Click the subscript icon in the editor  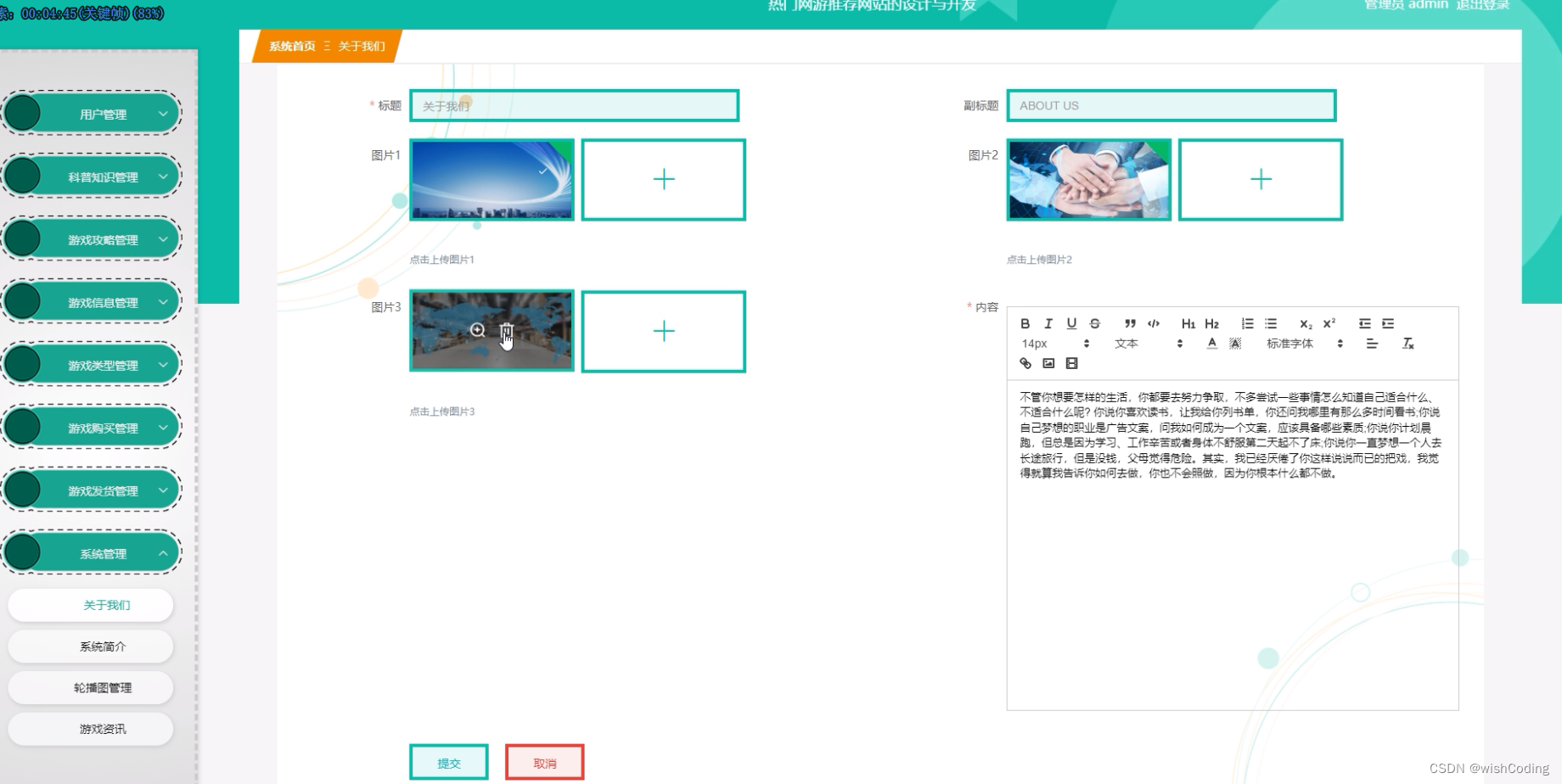(x=1304, y=323)
